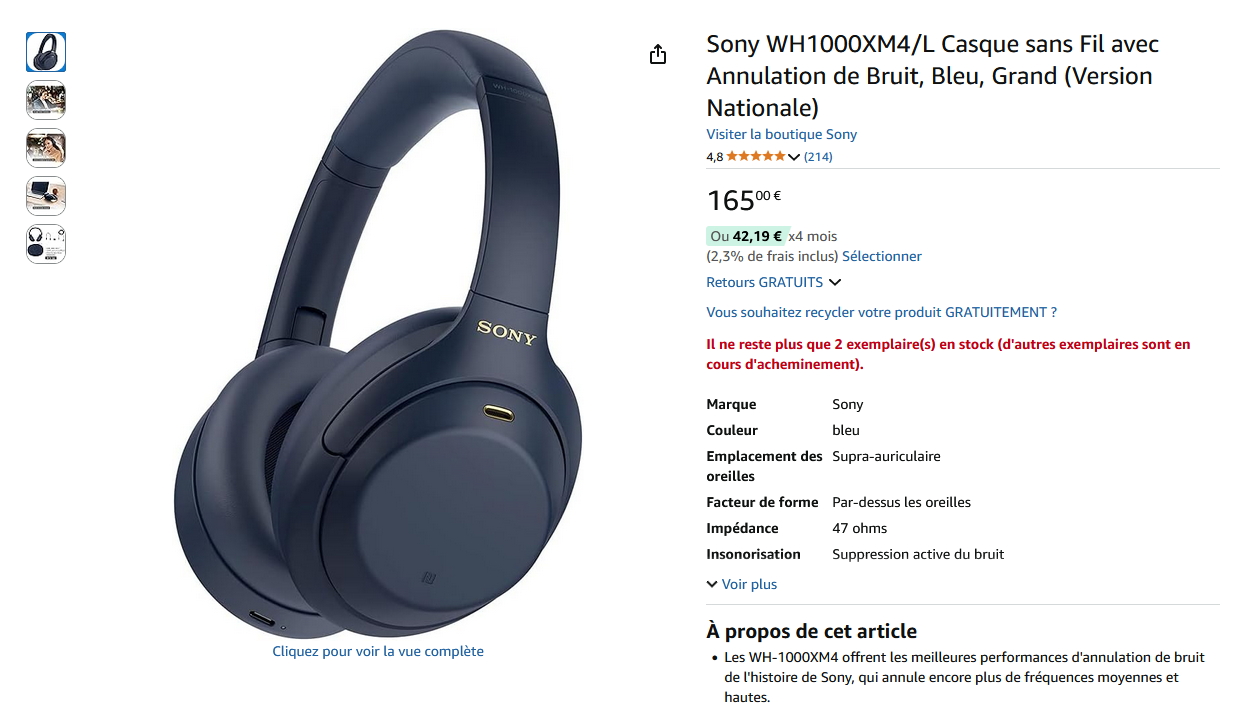
Task: Expand the Retours GRATUITS chevron
Action: pyautogui.click(x=835, y=283)
